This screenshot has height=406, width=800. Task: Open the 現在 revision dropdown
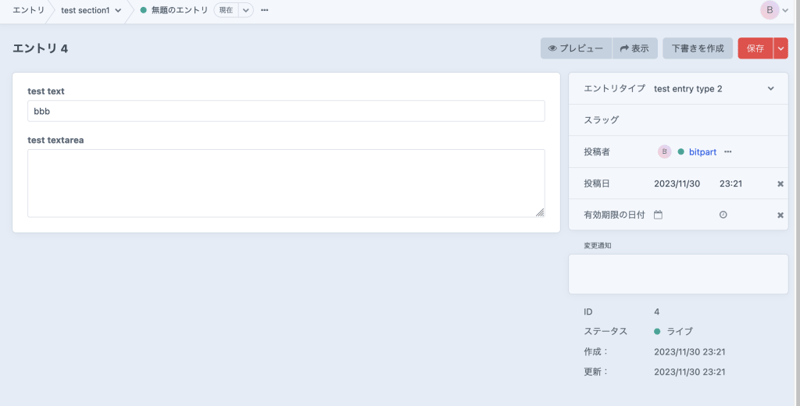(x=244, y=10)
